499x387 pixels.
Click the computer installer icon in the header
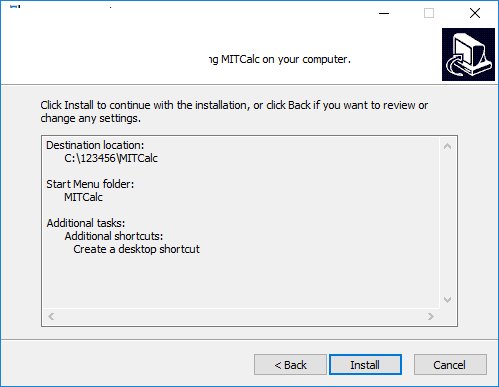coord(468,54)
